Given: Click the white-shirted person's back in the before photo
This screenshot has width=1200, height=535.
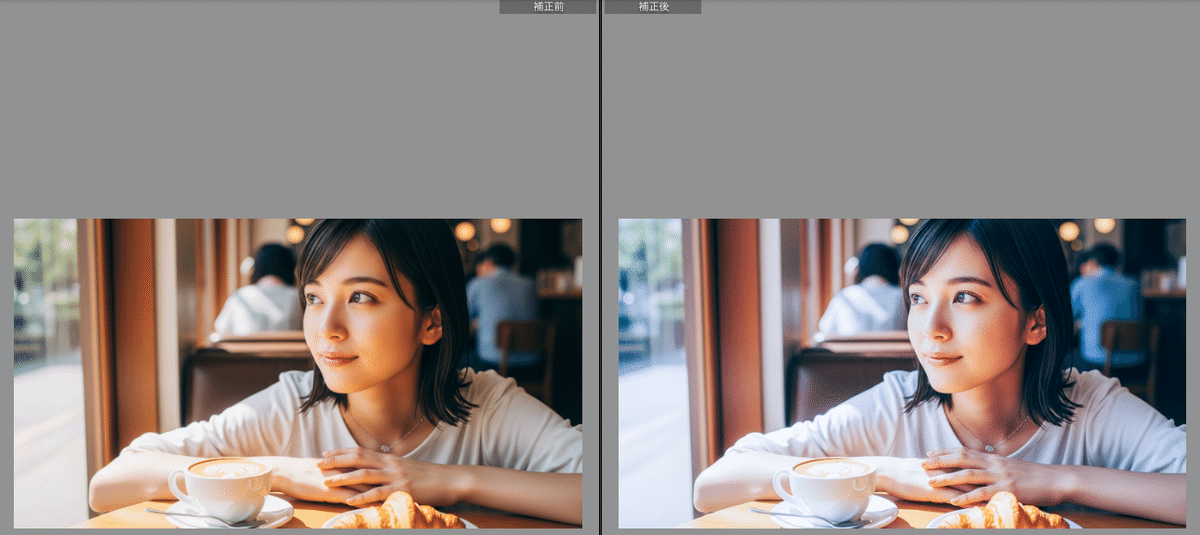Looking at the screenshot, I should tap(262, 305).
